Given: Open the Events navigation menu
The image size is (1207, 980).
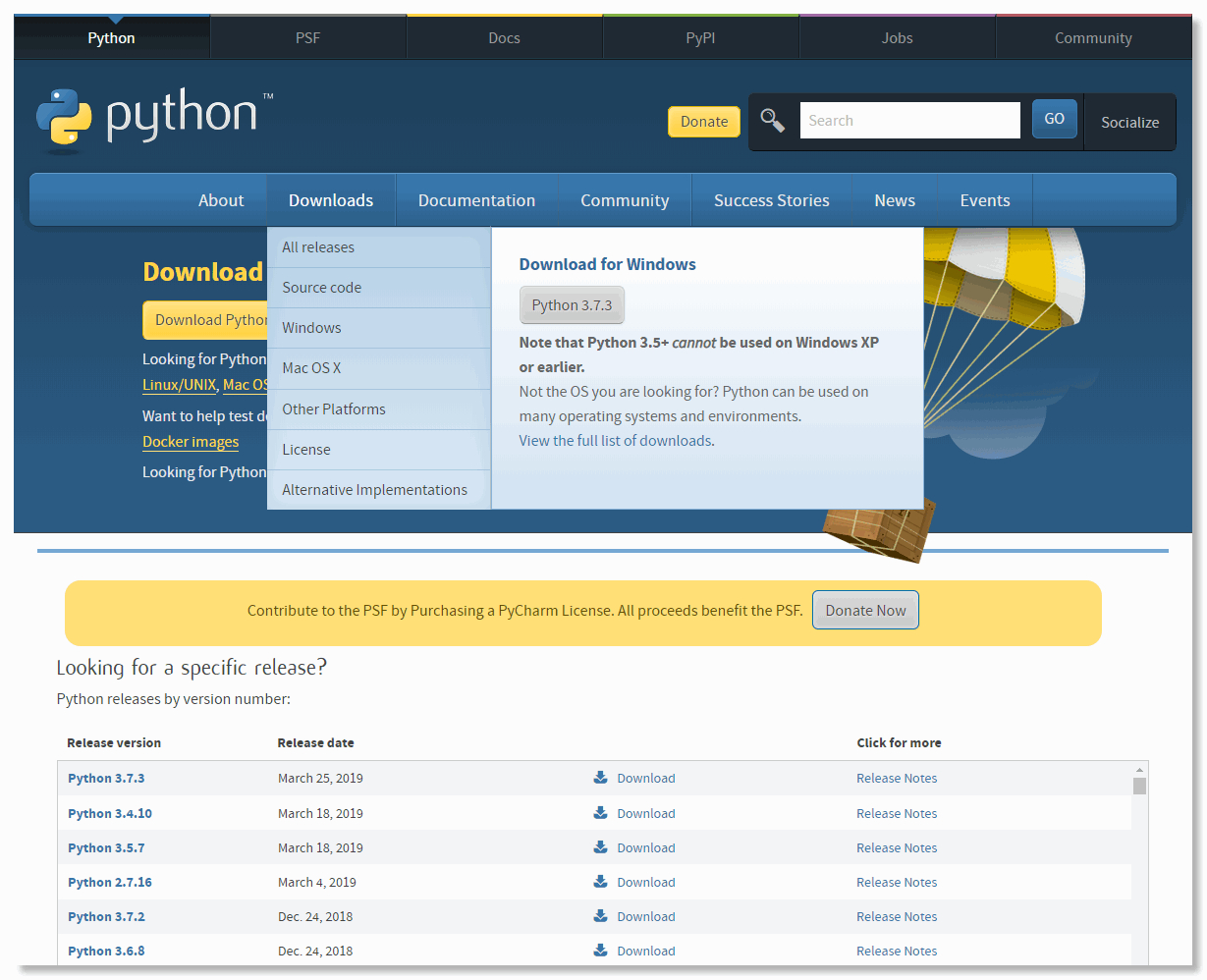Looking at the screenshot, I should point(985,200).
